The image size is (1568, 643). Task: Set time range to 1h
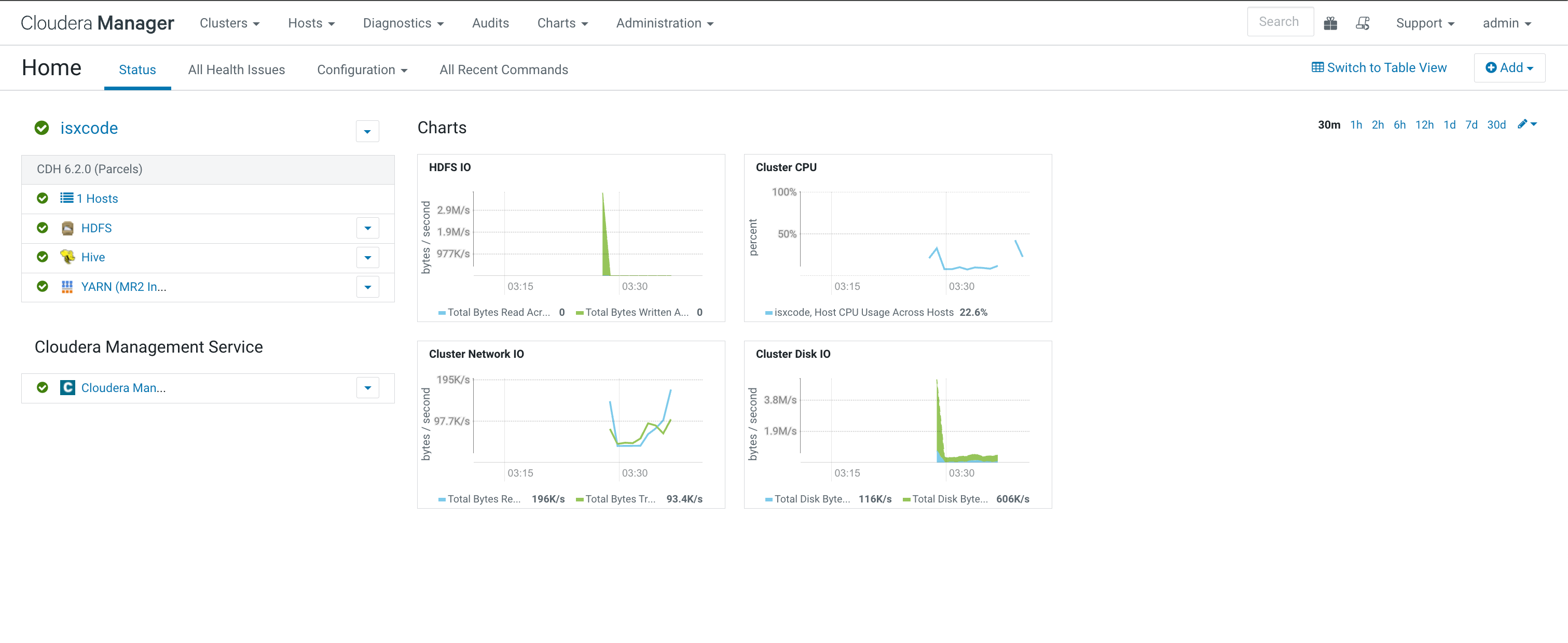pyautogui.click(x=1356, y=124)
